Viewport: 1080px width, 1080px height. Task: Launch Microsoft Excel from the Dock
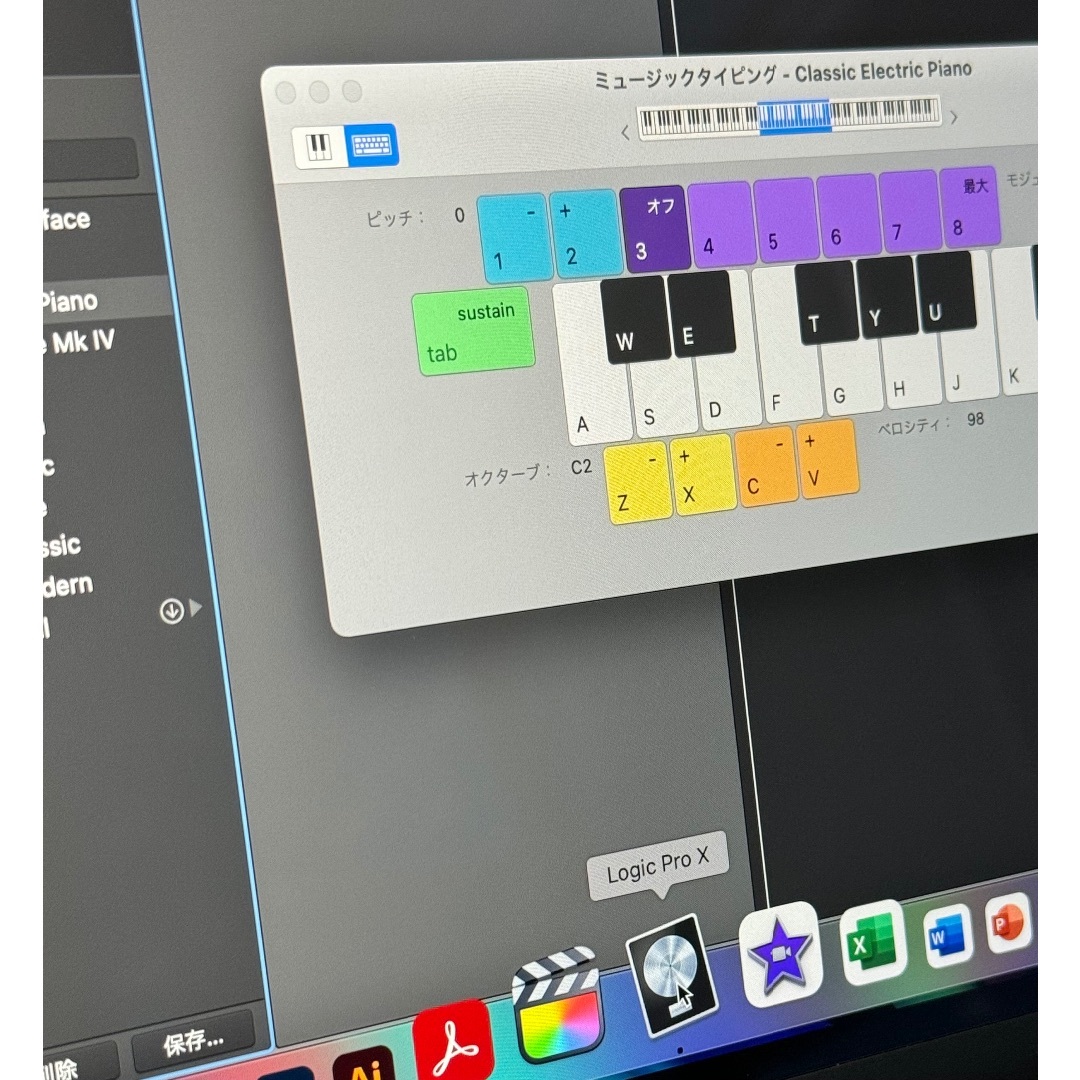(873, 942)
